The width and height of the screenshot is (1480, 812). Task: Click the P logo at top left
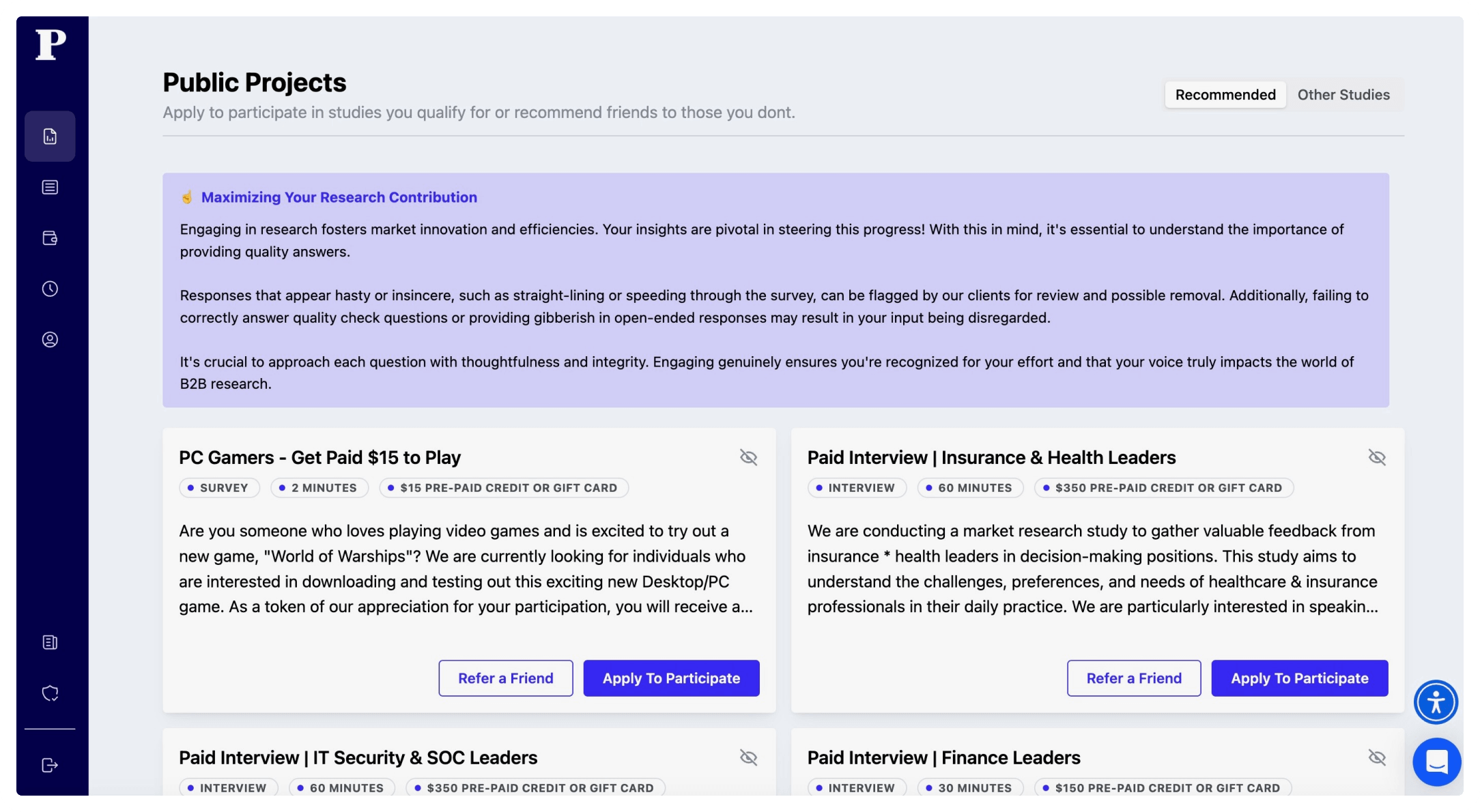click(51, 45)
